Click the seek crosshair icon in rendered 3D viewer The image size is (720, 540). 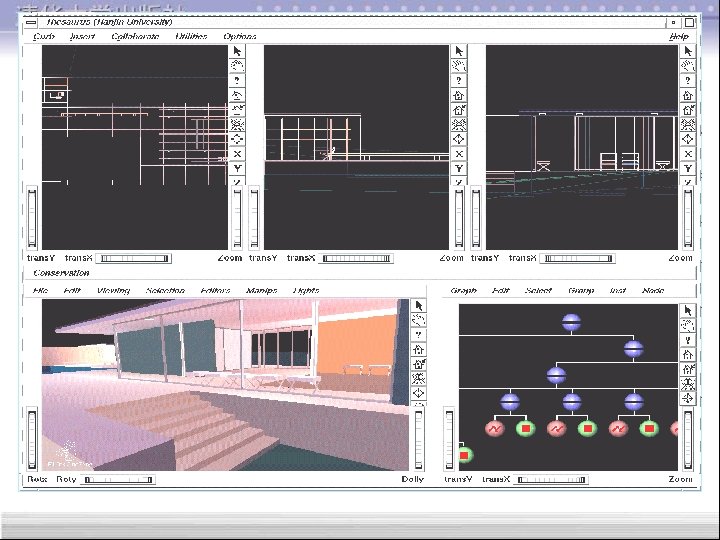418,393
